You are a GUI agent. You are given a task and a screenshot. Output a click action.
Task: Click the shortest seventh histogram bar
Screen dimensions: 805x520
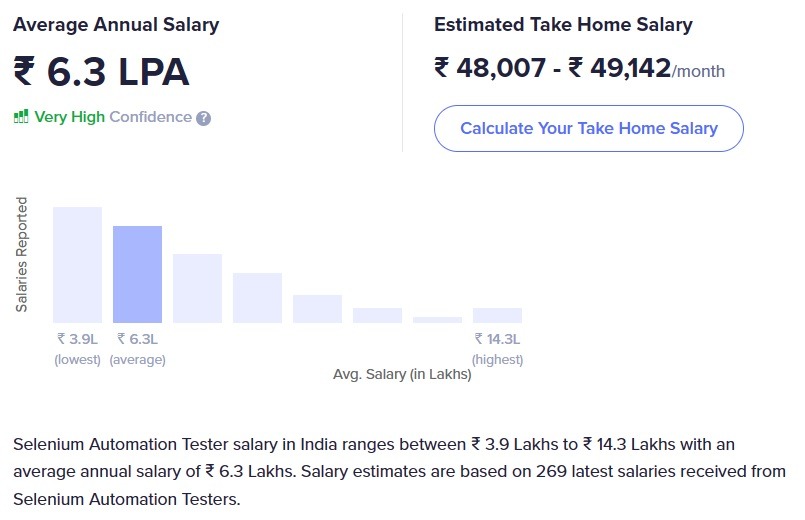coord(437,320)
